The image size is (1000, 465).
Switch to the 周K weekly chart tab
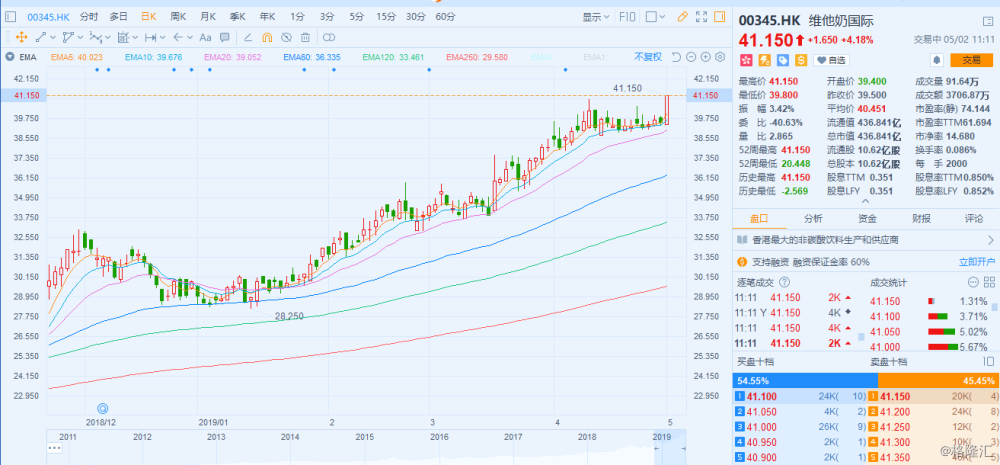179,17
